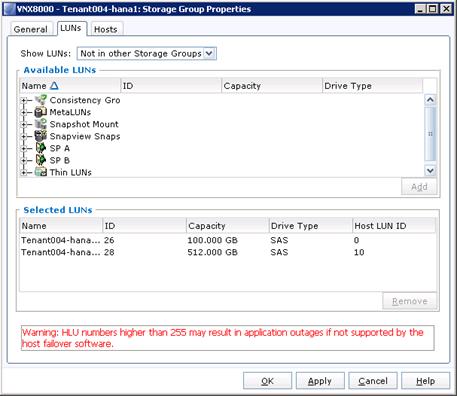The image size is (457, 396).
Task: Click the Available LUNs Drive Type header
Action: pos(373,86)
